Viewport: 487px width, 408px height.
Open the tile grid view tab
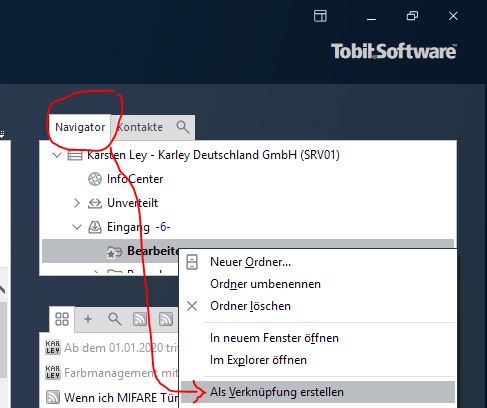tap(62, 319)
